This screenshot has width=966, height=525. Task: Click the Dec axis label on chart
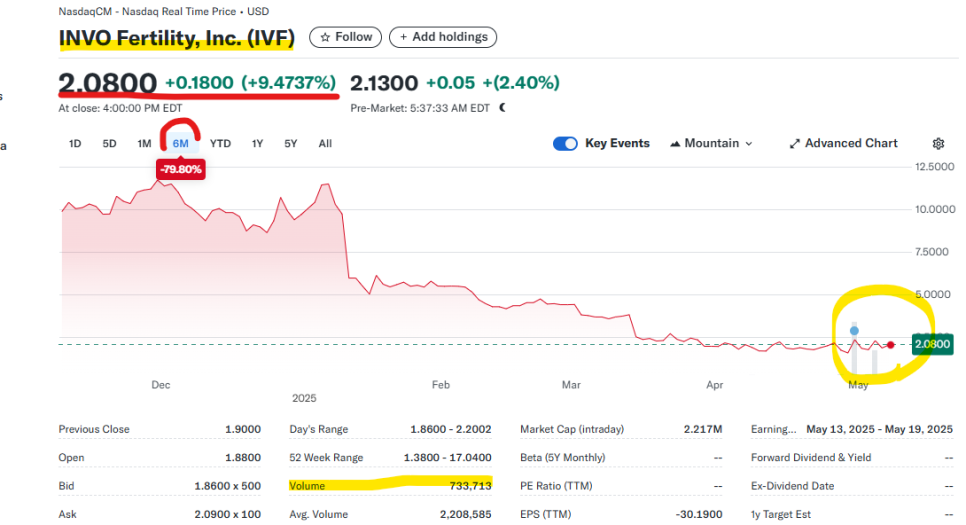(x=161, y=385)
